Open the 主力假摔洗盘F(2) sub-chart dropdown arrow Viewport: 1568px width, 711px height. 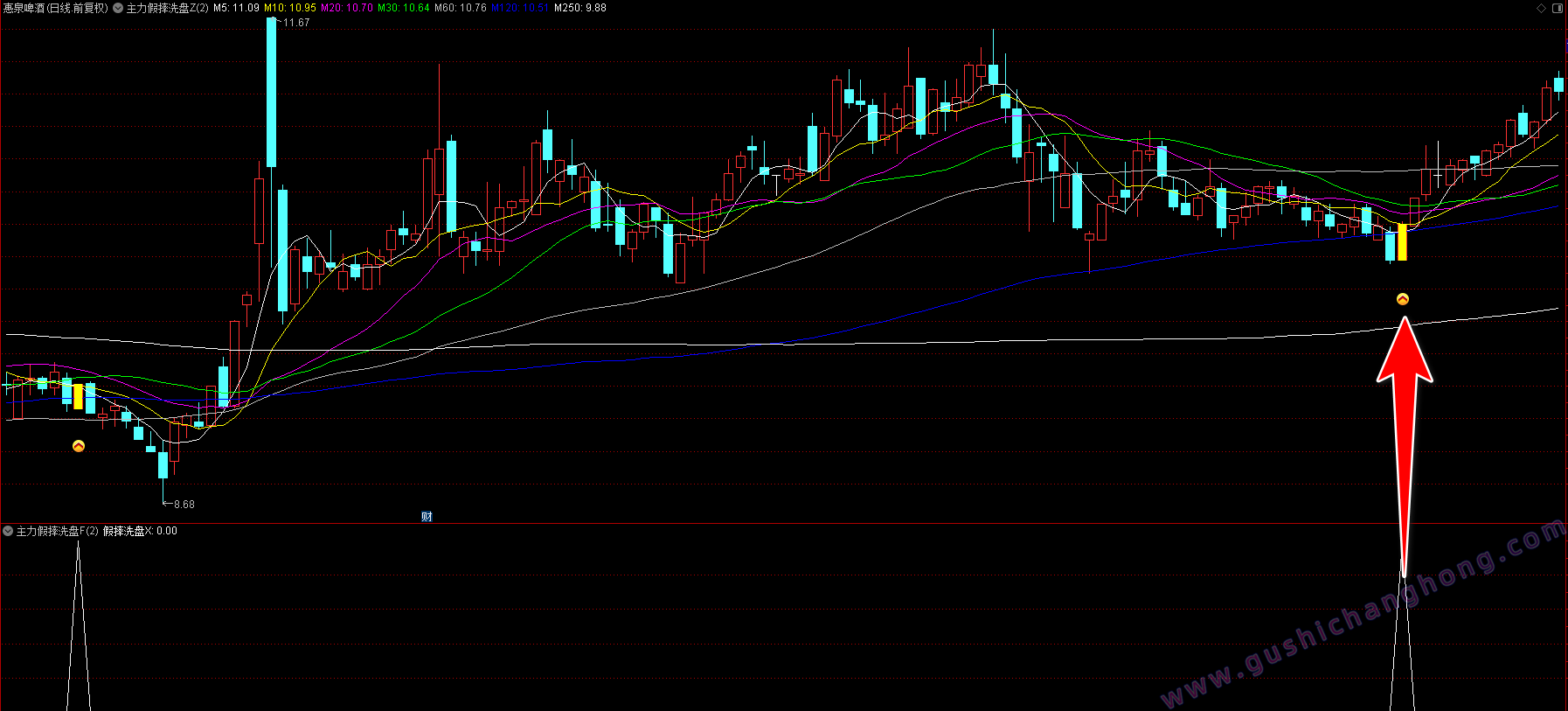[8, 531]
